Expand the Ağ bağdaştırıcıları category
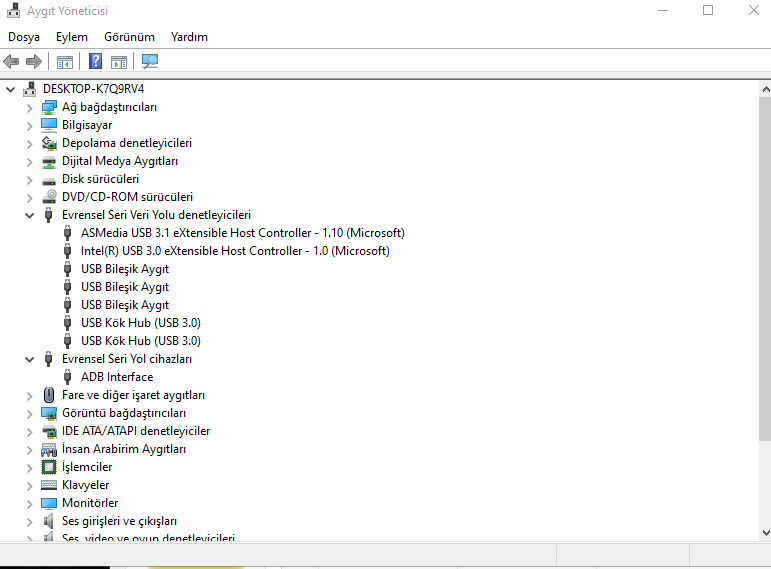Viewport: 771px width, 569px height. 30,107
